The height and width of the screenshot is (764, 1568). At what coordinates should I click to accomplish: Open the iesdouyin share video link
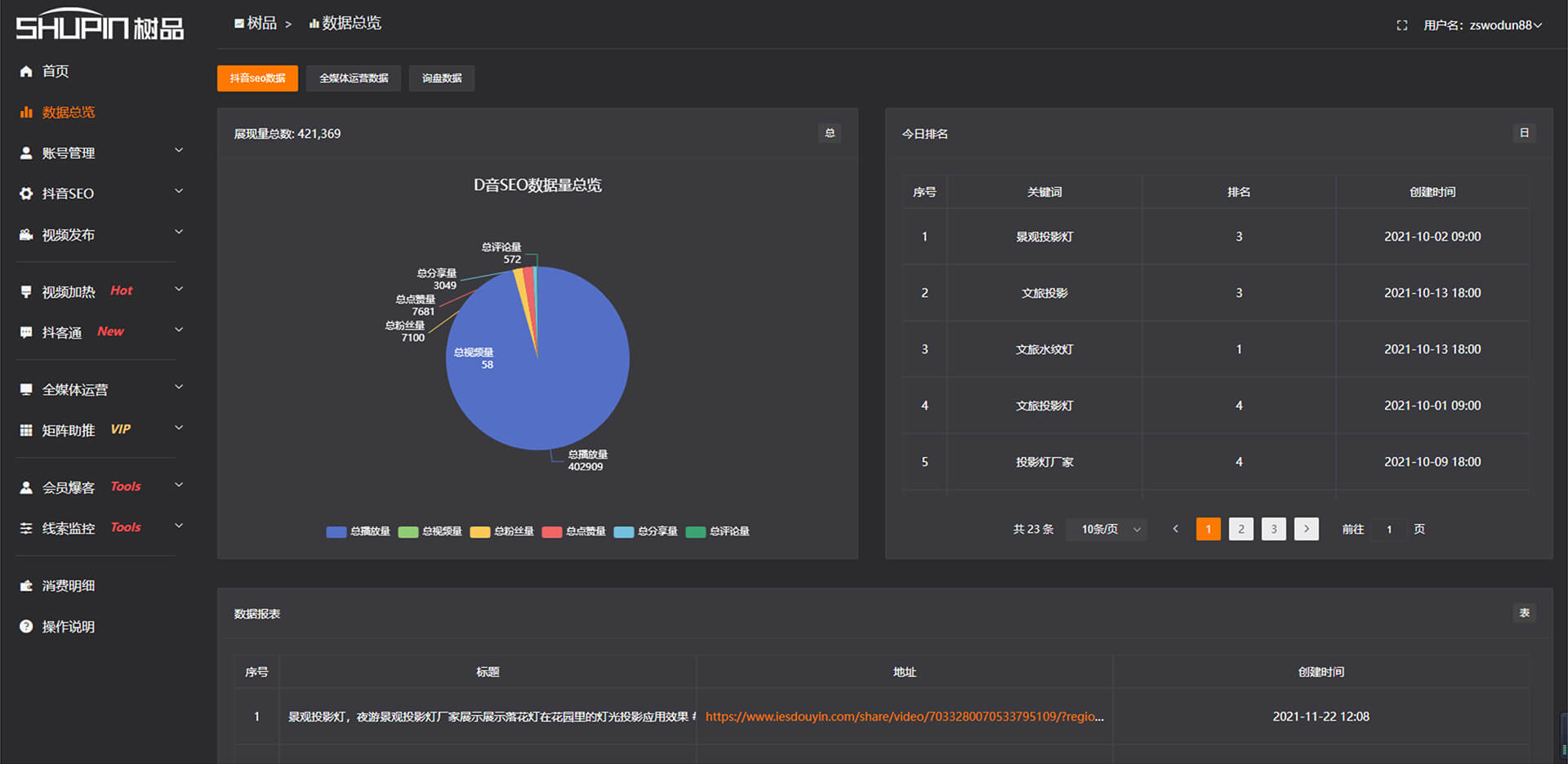click(904, 717)
